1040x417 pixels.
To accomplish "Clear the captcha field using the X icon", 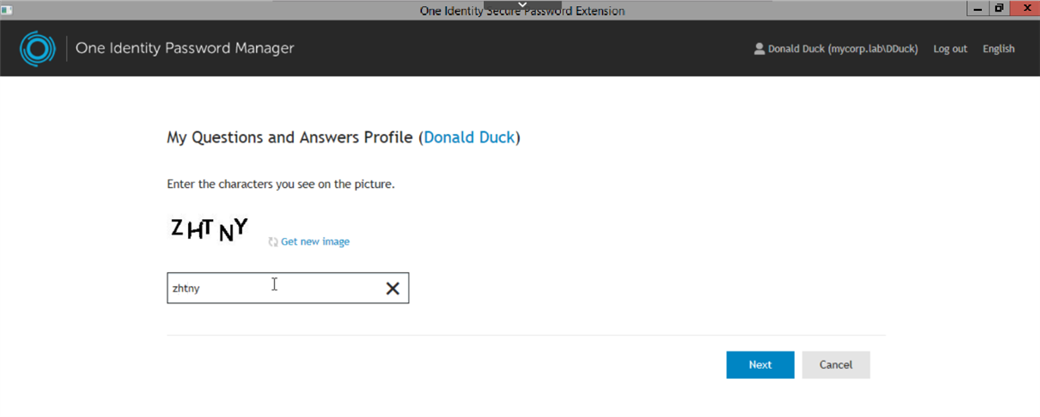I will click(393, 288).
